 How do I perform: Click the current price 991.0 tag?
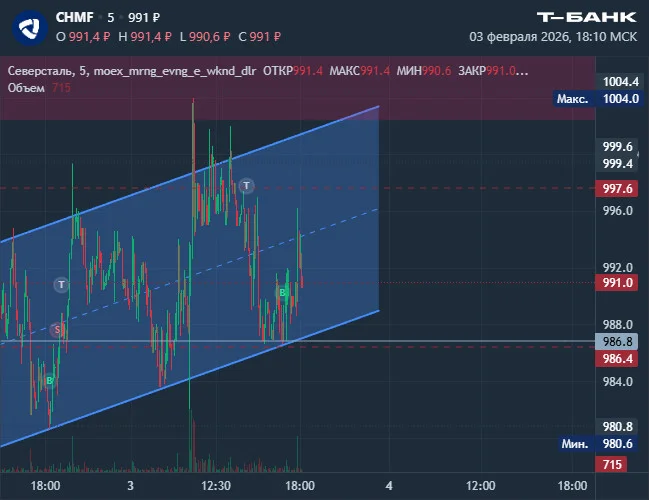pyautogui.click(x=616, y=283)
